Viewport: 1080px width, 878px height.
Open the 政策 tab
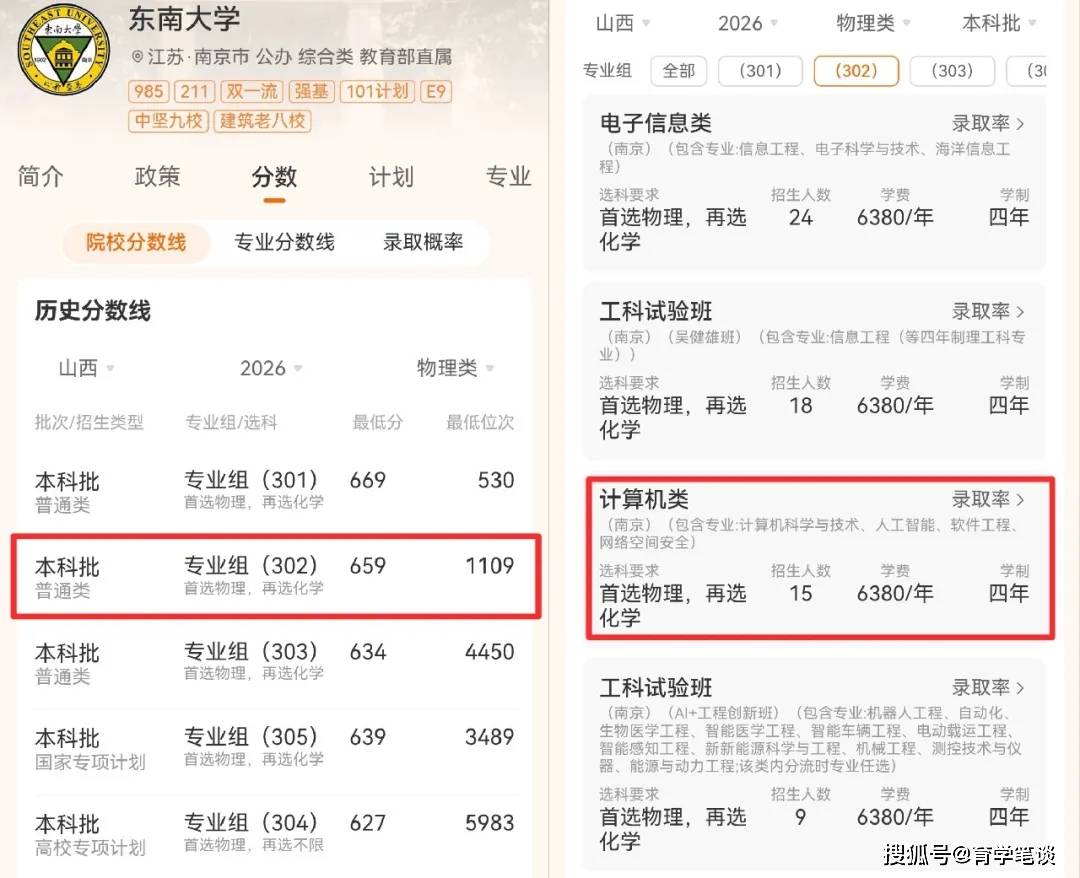pos(158,176)
